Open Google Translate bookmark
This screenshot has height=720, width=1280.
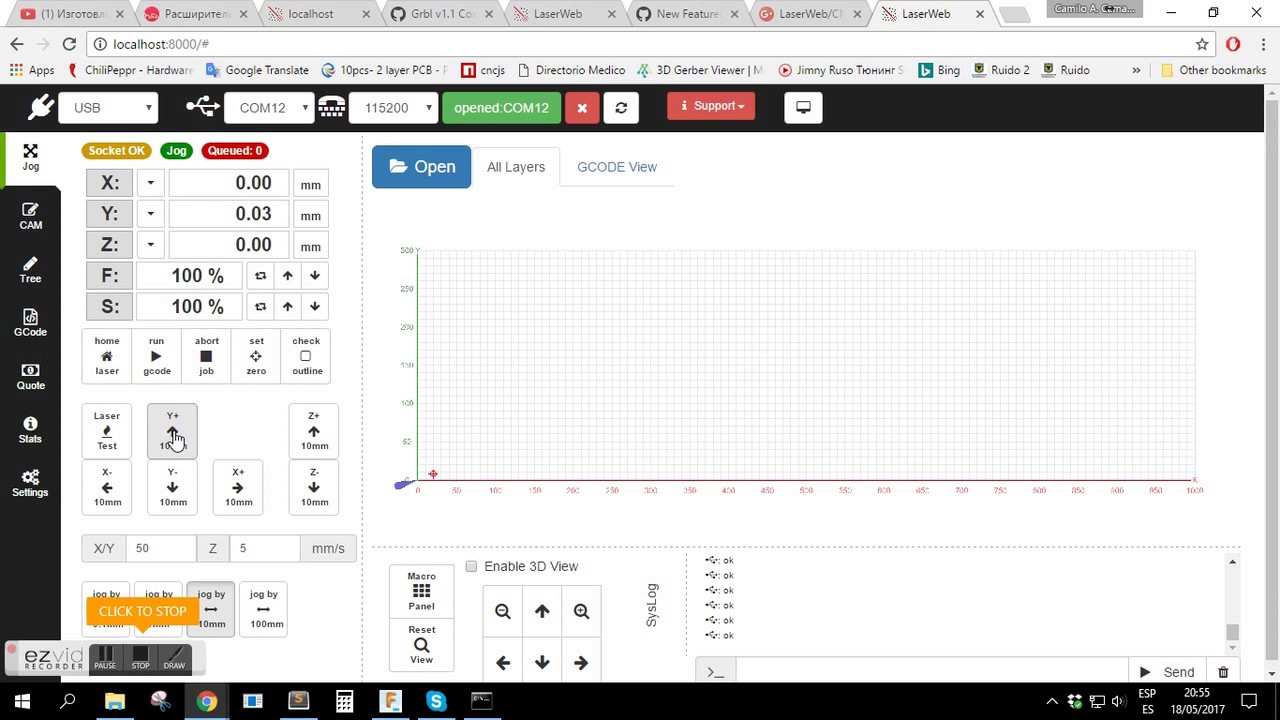click(257, 70)
